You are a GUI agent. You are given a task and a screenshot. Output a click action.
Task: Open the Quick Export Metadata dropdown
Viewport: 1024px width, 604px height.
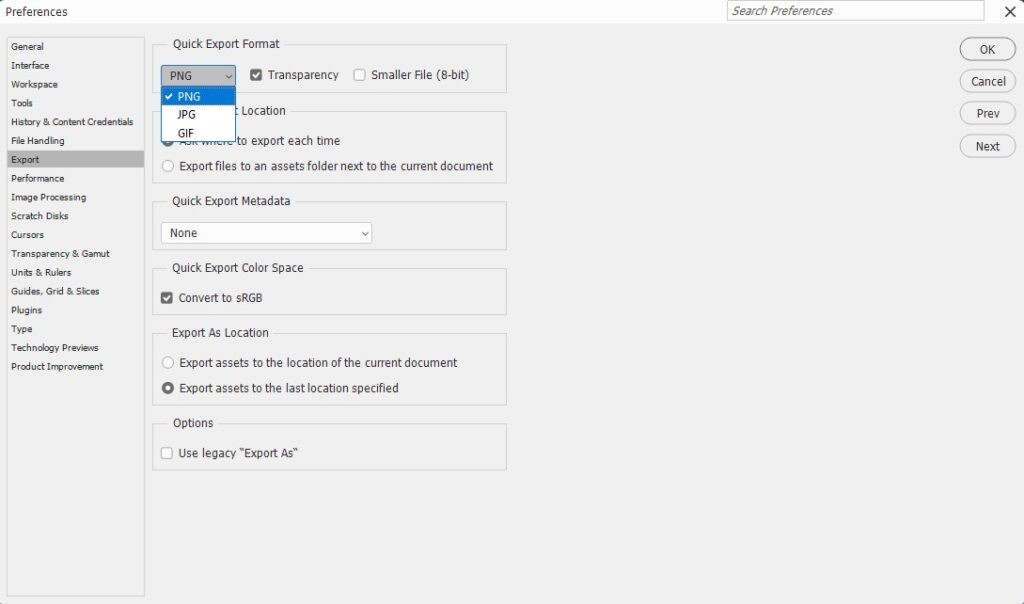265,233
